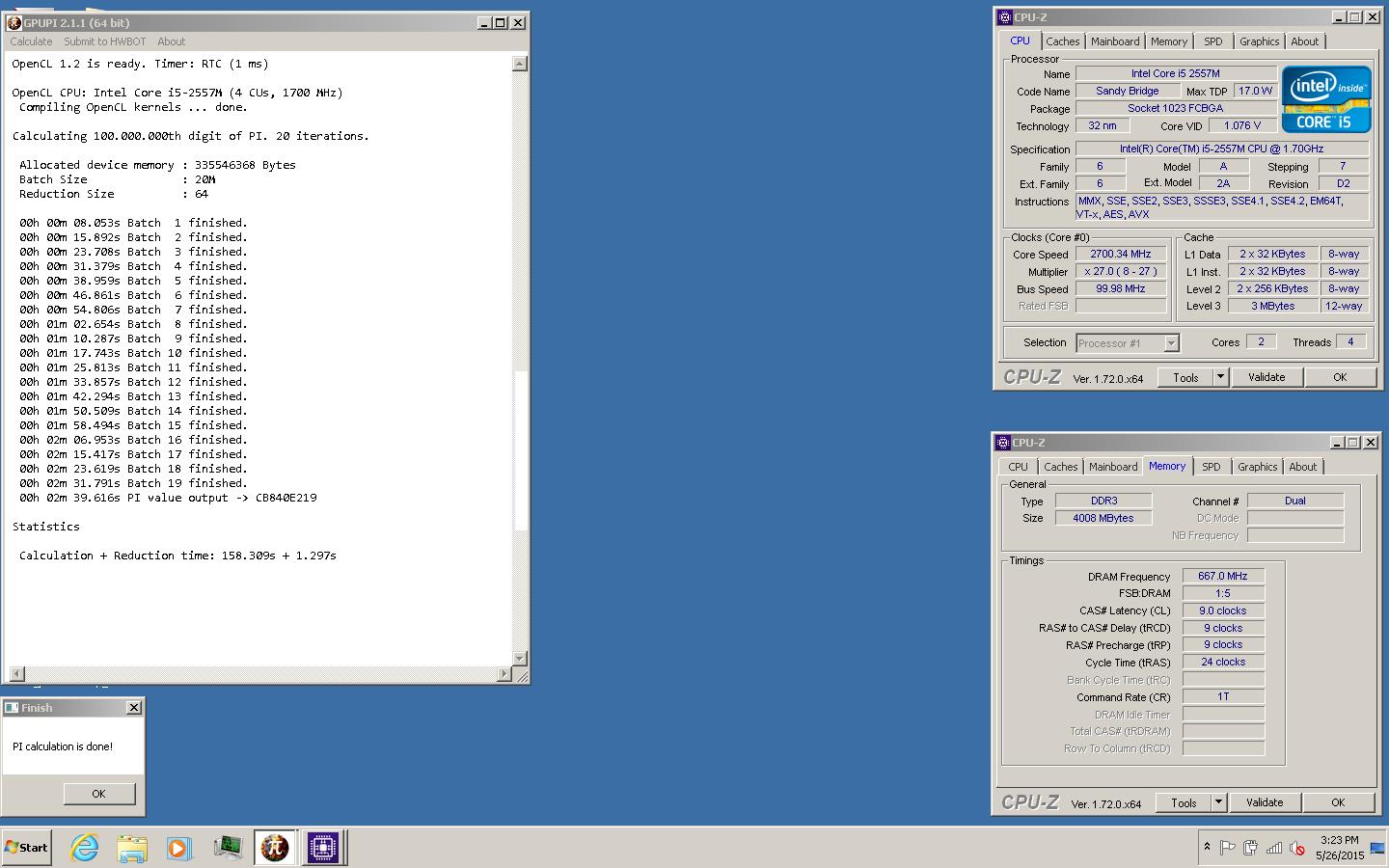The width and height of the screenshot is (1389, 868).
Task: Open Action Center flag tray icon
Action: [x=1227, y=848]
